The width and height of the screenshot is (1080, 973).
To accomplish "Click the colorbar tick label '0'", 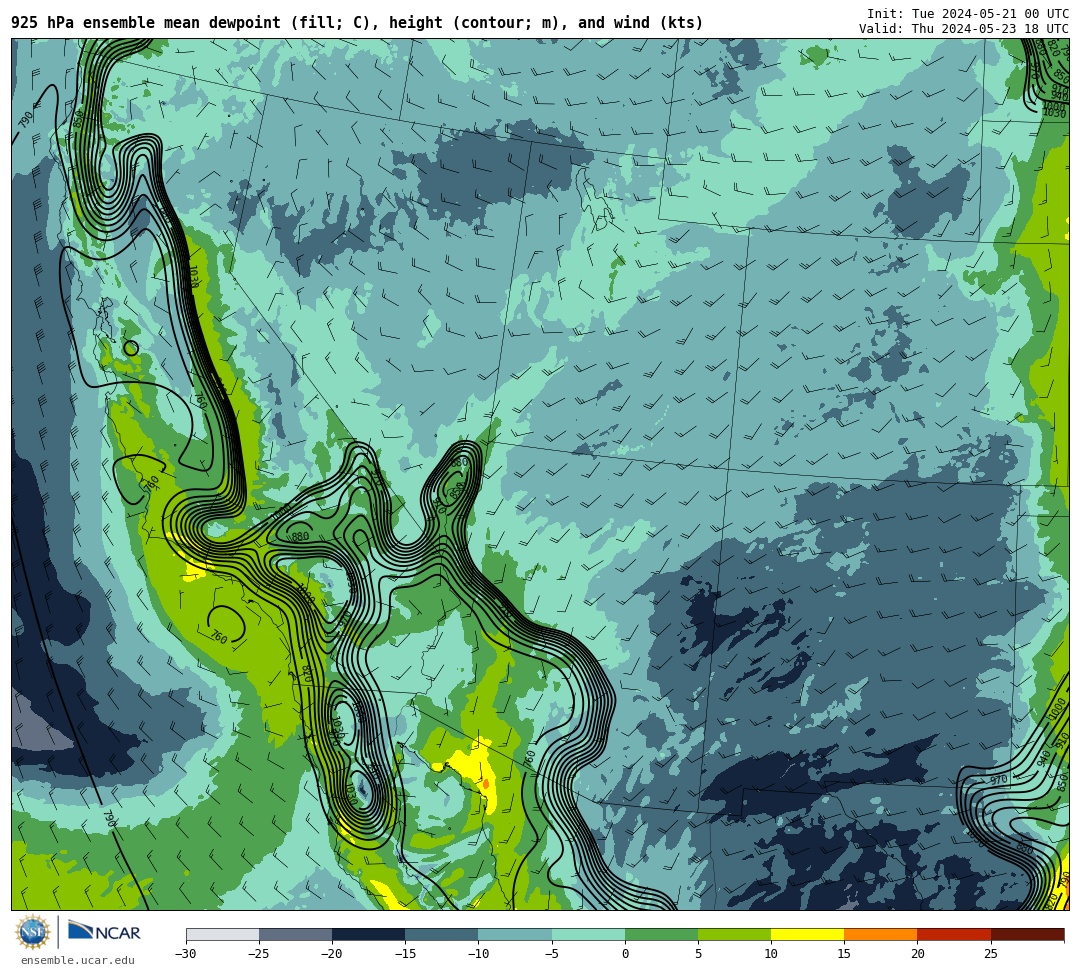I will [625, 954].
